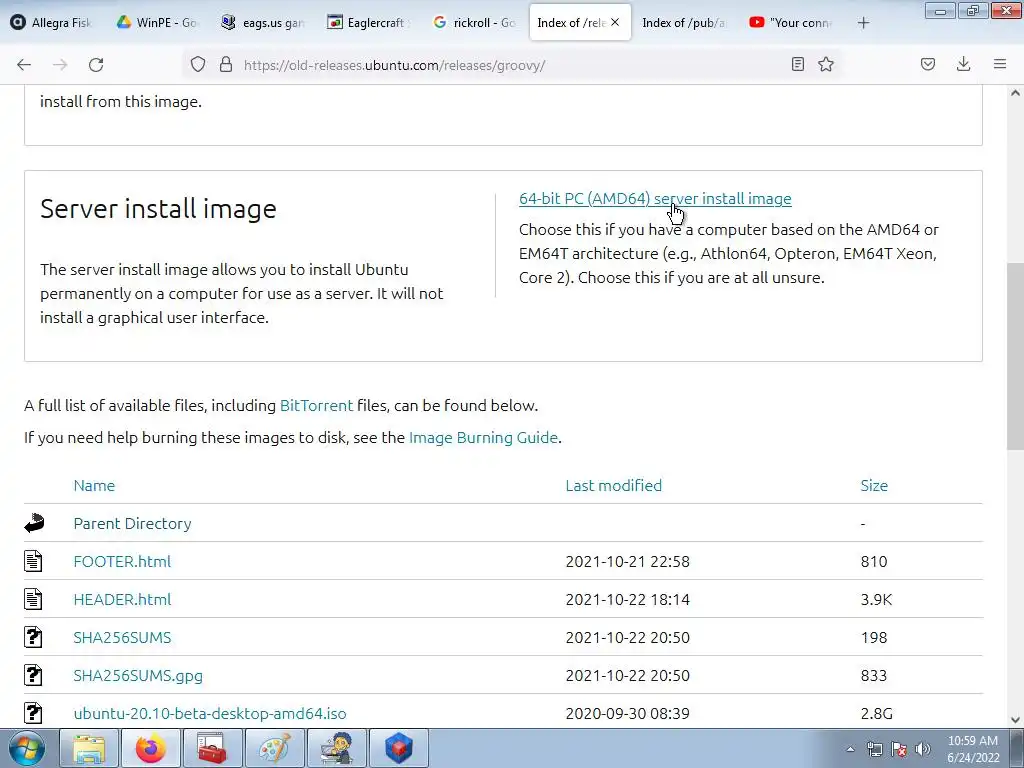Sort listing by Size column header
This screenshot has height=768, width=1024.
pyautogui.click(x=874, y=485)
